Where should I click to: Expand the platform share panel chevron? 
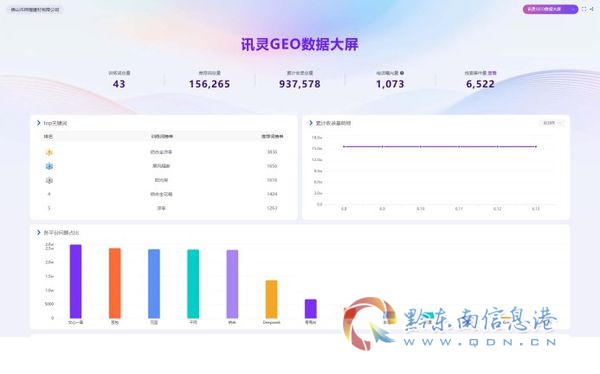coord(38,232)
